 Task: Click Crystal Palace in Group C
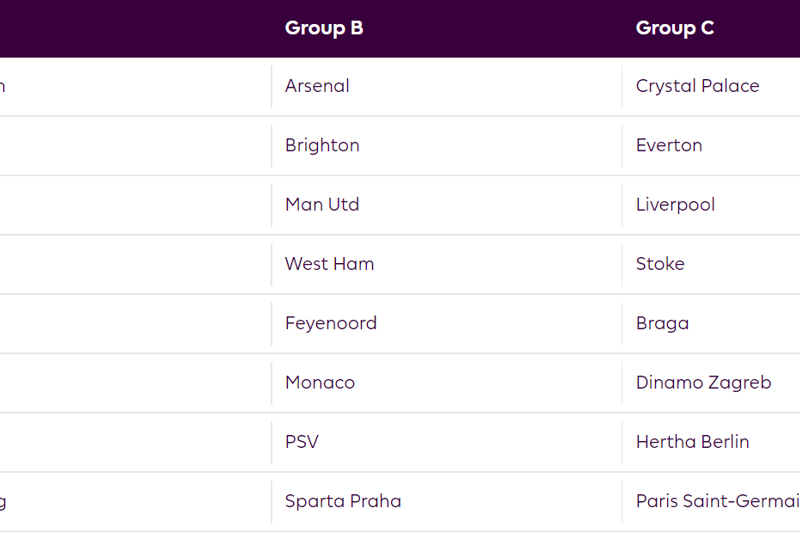pos(697,86)
